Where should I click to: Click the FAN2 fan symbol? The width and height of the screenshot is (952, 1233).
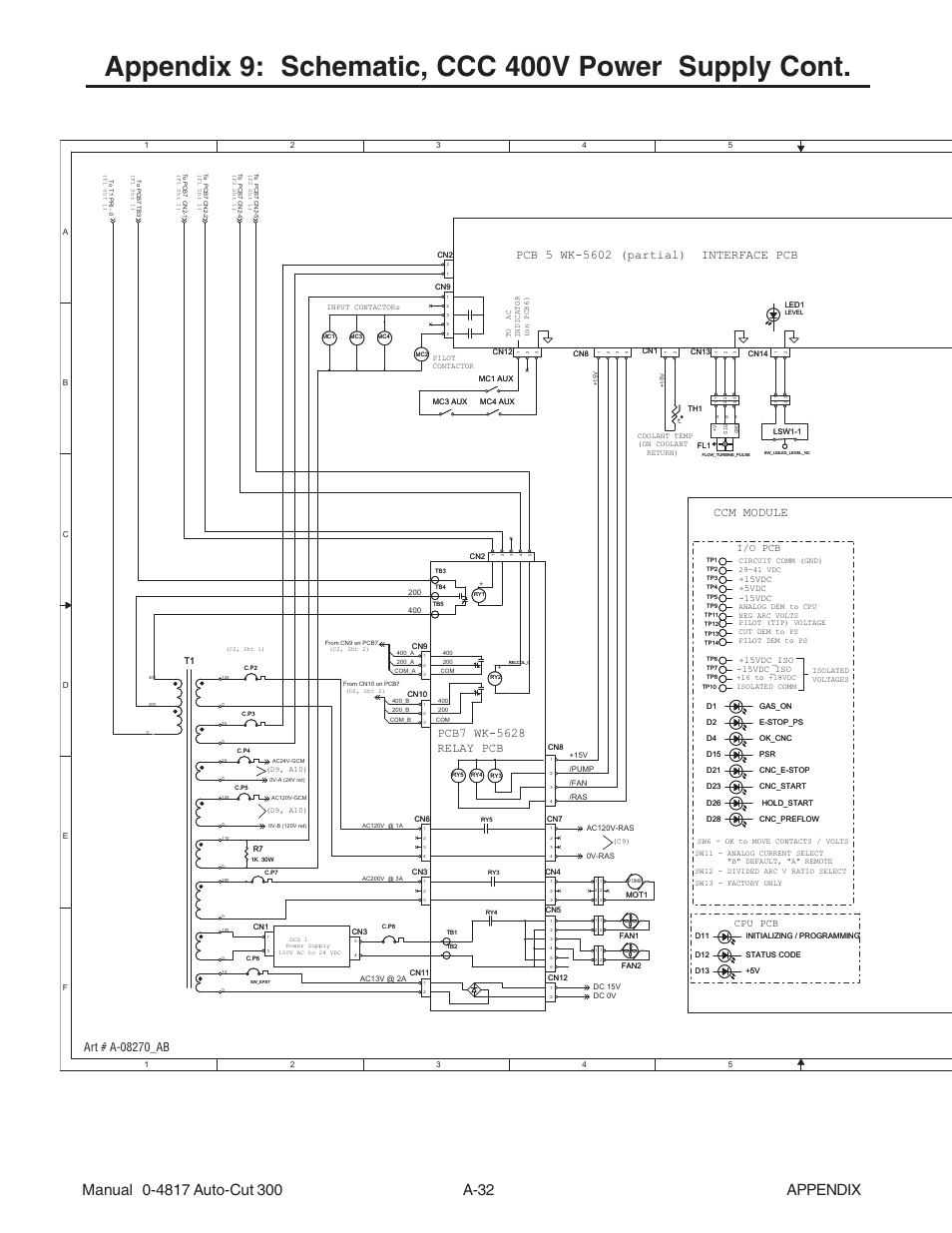[630, 951]
